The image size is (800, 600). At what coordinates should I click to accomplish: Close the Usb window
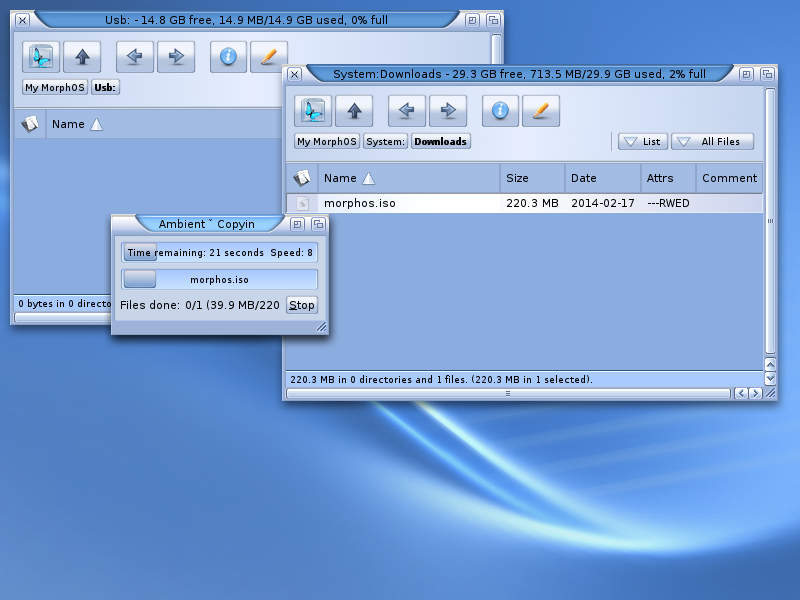pos(22,20)
